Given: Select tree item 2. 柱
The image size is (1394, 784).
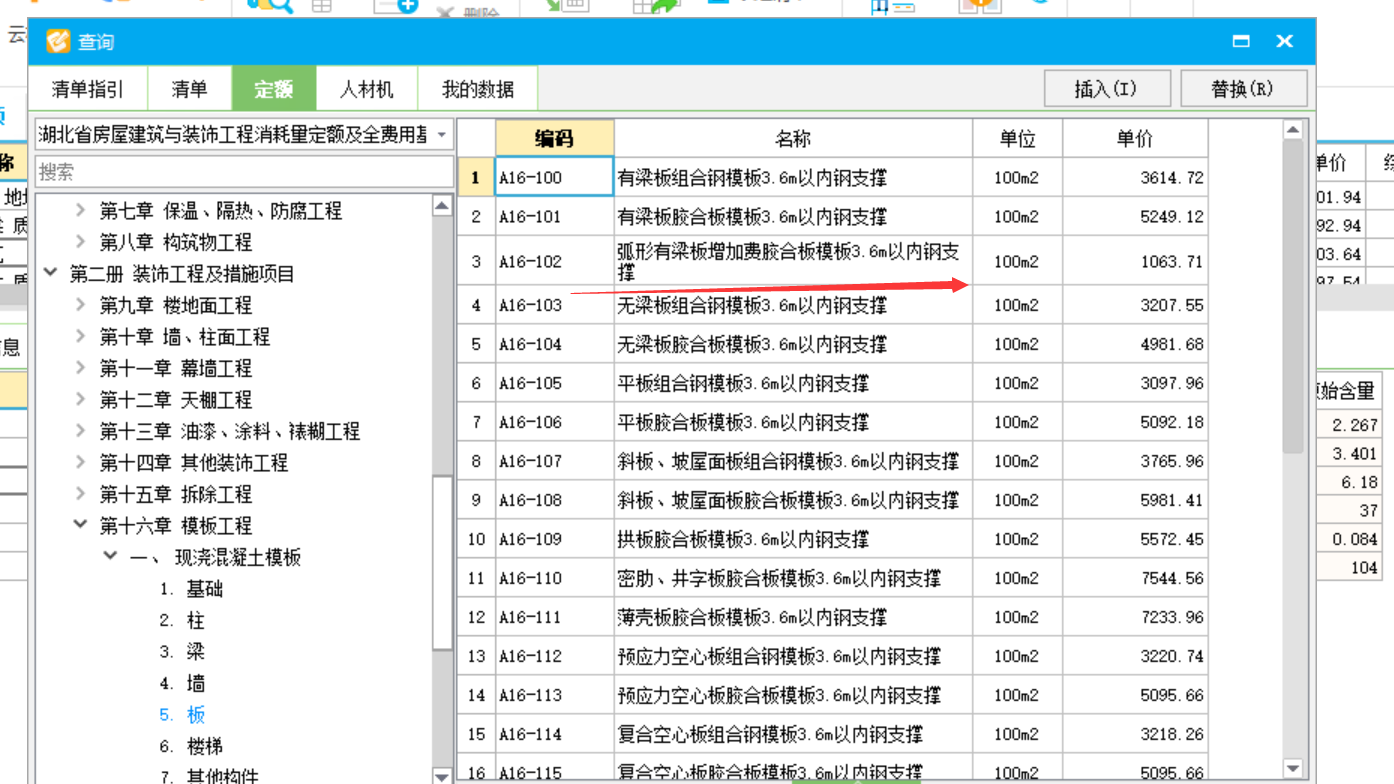Looking at the screenshot, I should 182,621.
